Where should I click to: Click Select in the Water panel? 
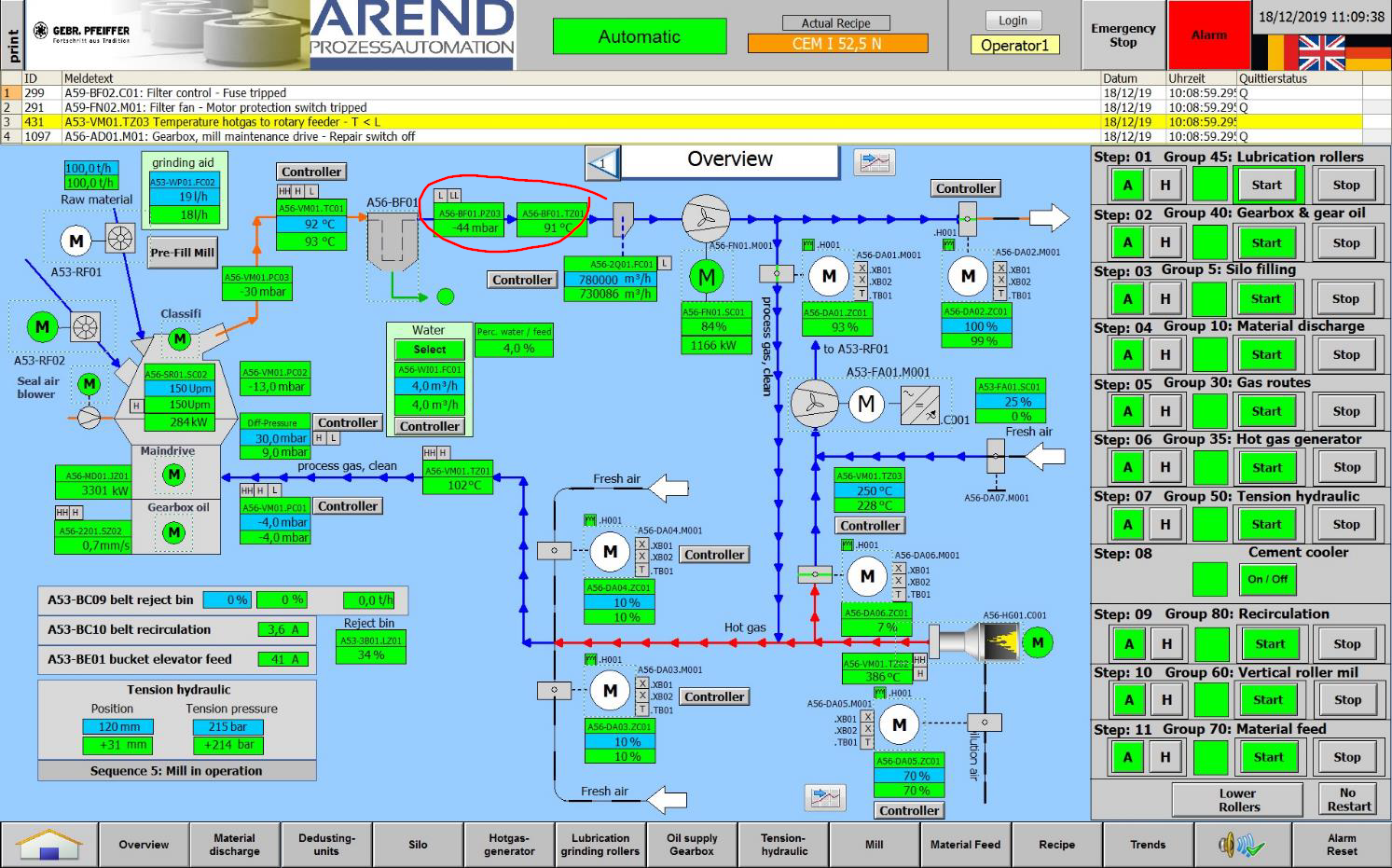pos(430,350)
